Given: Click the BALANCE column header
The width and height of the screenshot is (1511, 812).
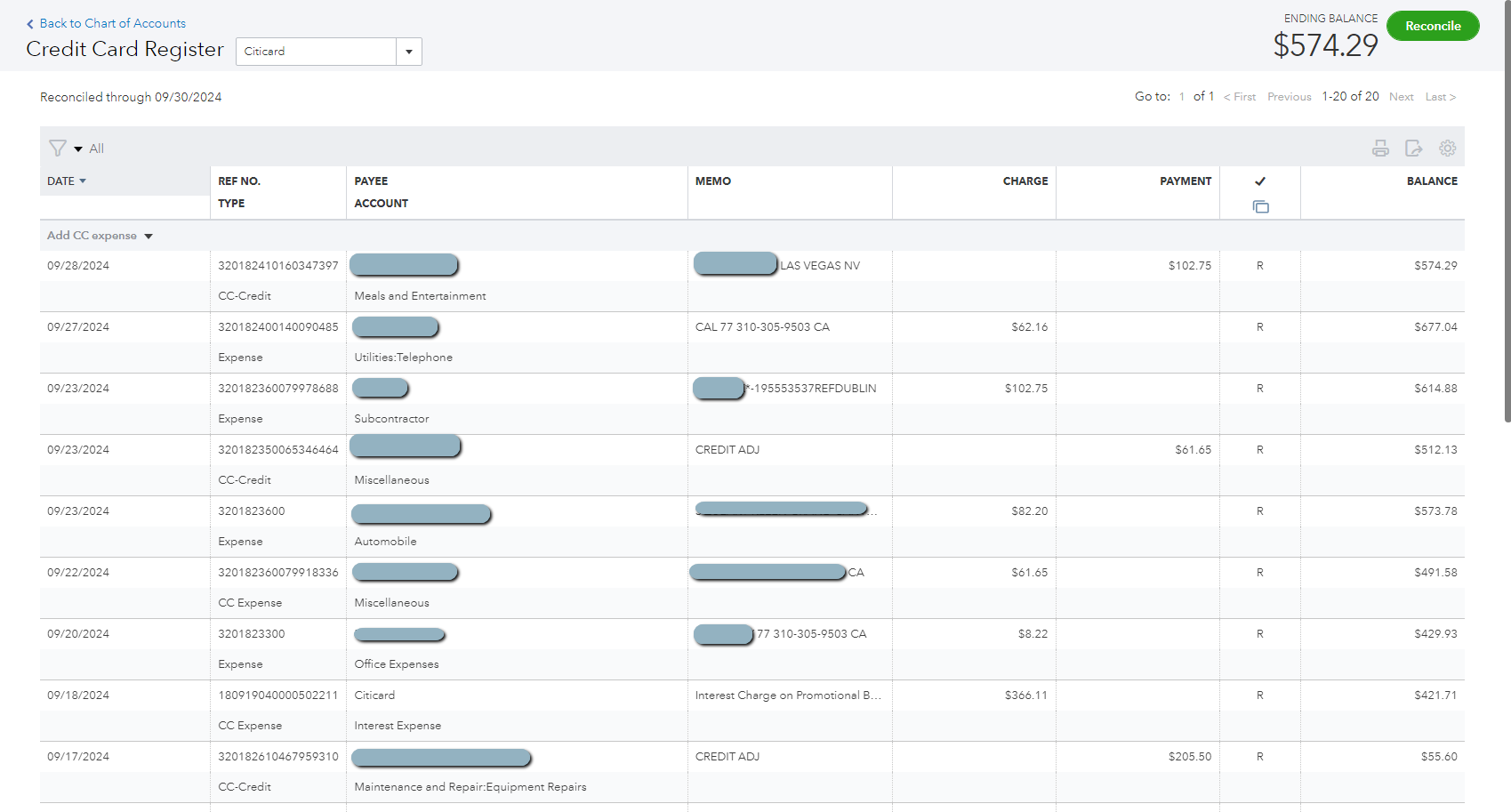Looking at the screenshot, I should [x=1432, y=181].
